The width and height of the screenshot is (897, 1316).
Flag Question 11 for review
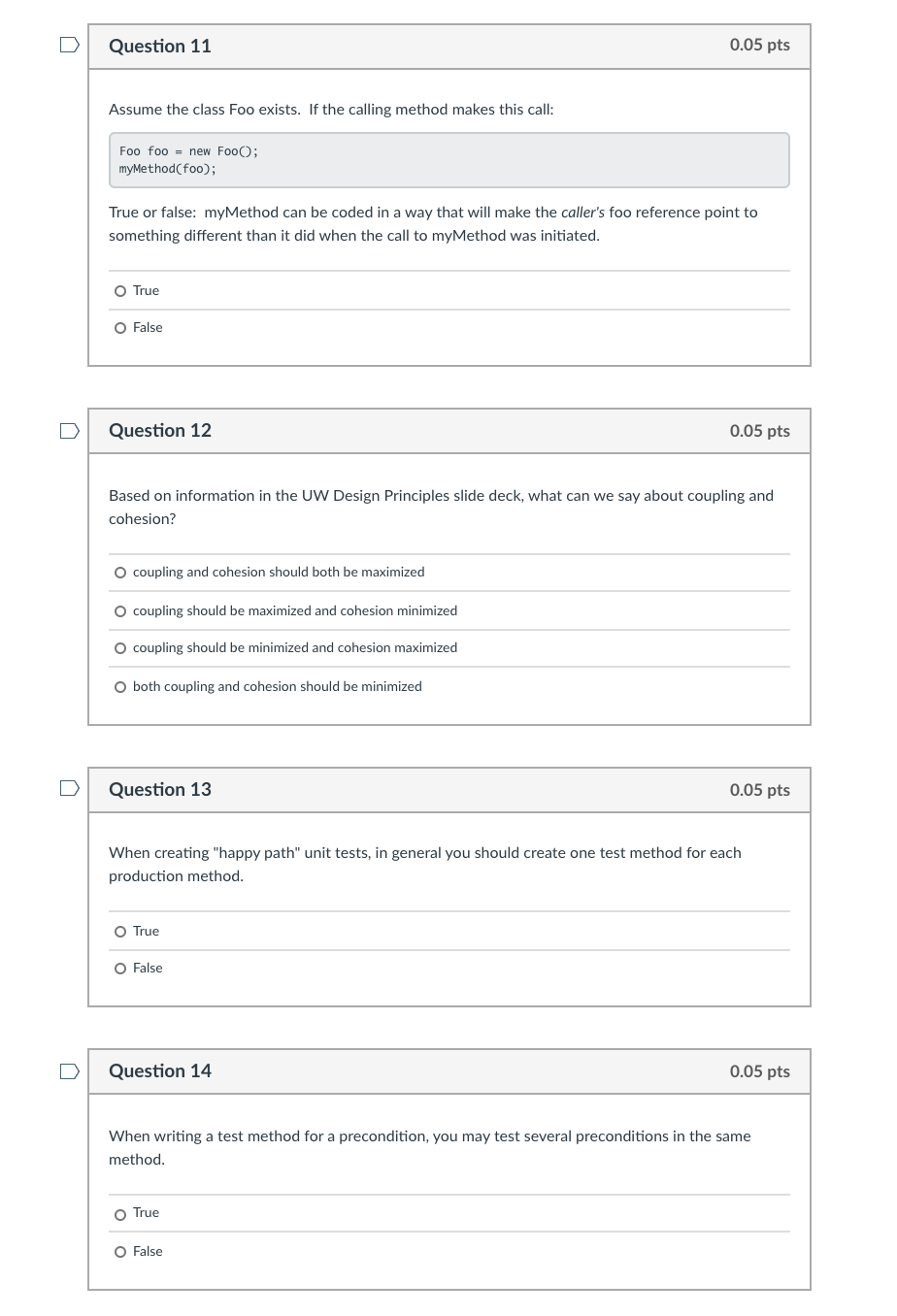(x=68, y=44)
